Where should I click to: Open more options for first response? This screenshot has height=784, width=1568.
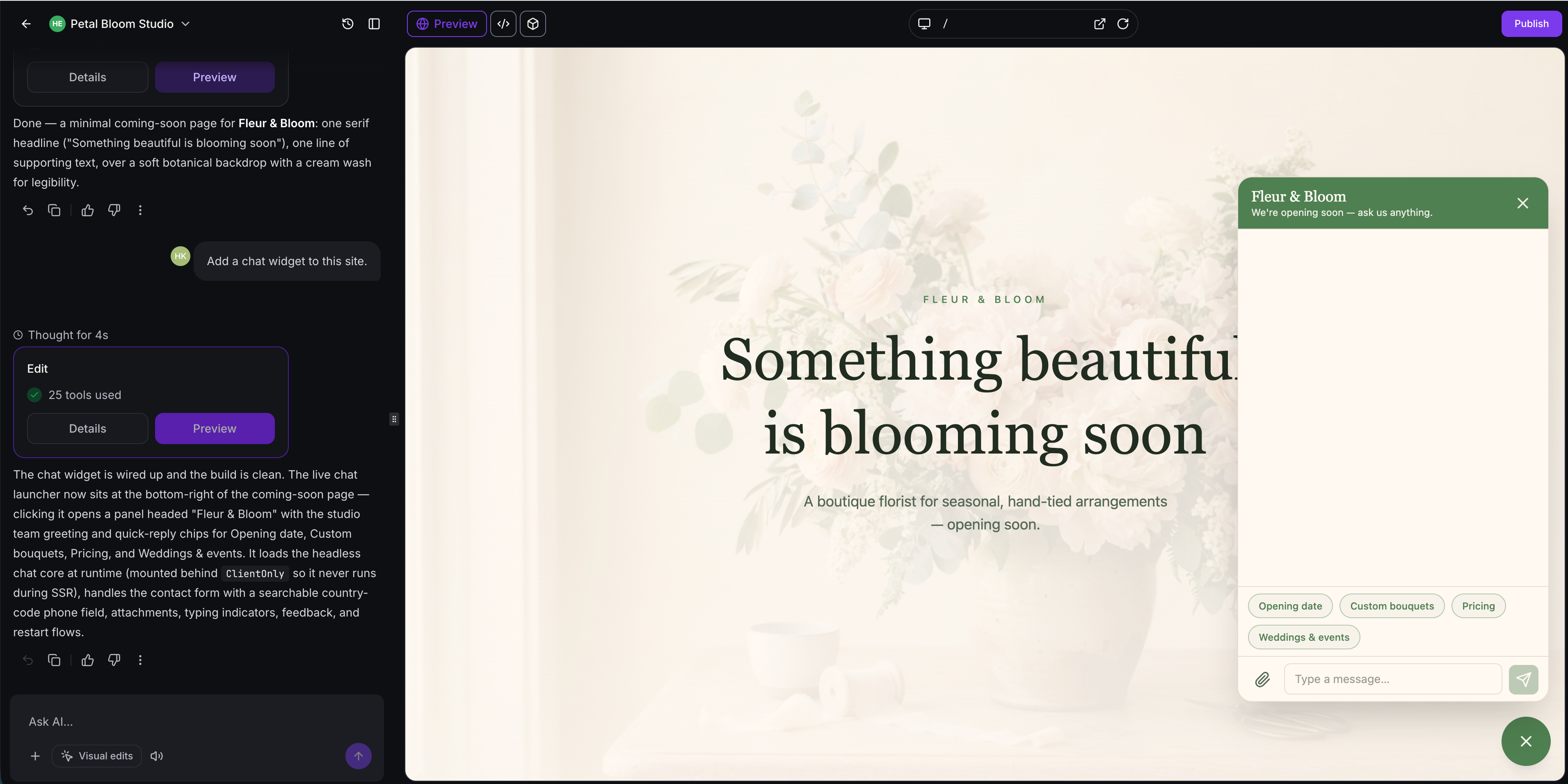[141, 210]
